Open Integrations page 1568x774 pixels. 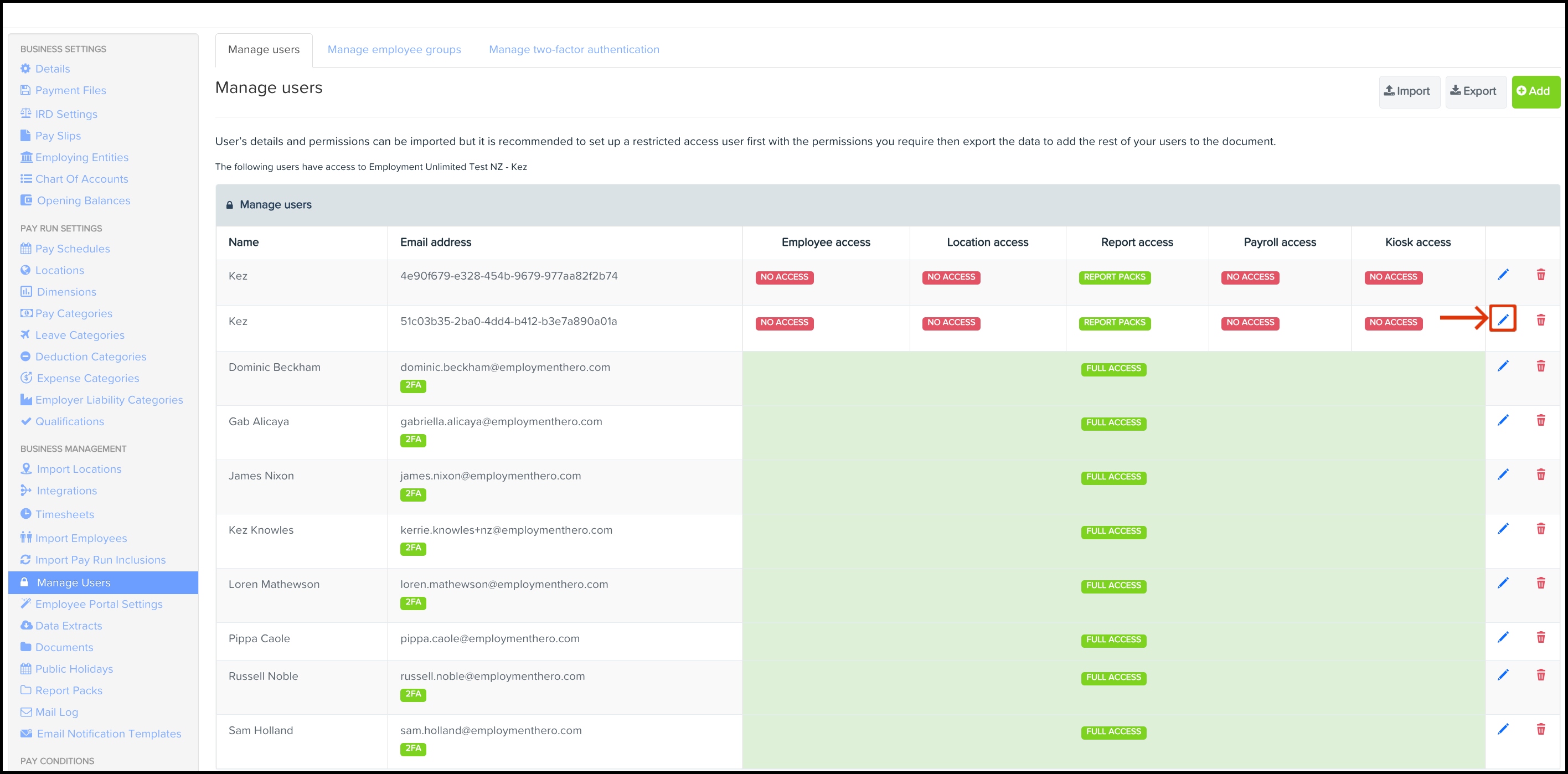pyautogui.click(x=59, y=491)
